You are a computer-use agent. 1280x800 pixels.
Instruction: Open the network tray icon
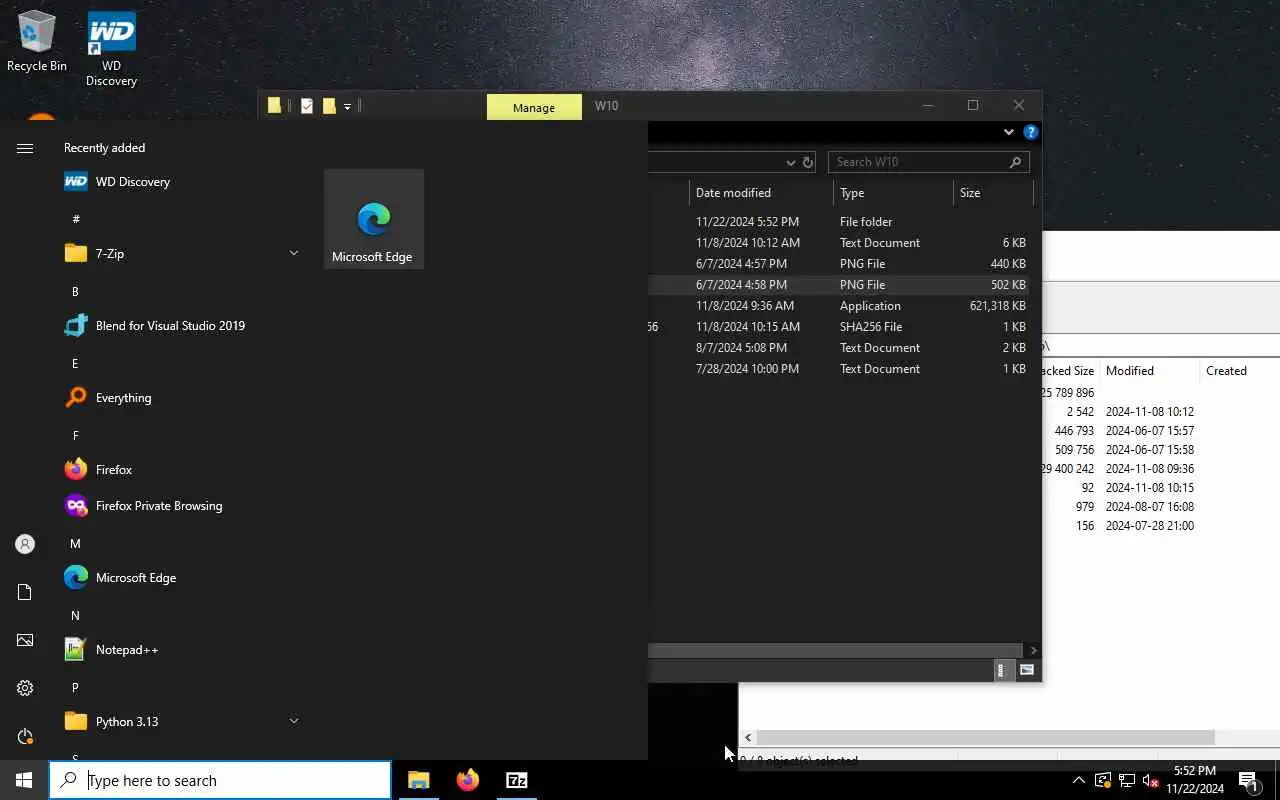[x=1127, y=781]
